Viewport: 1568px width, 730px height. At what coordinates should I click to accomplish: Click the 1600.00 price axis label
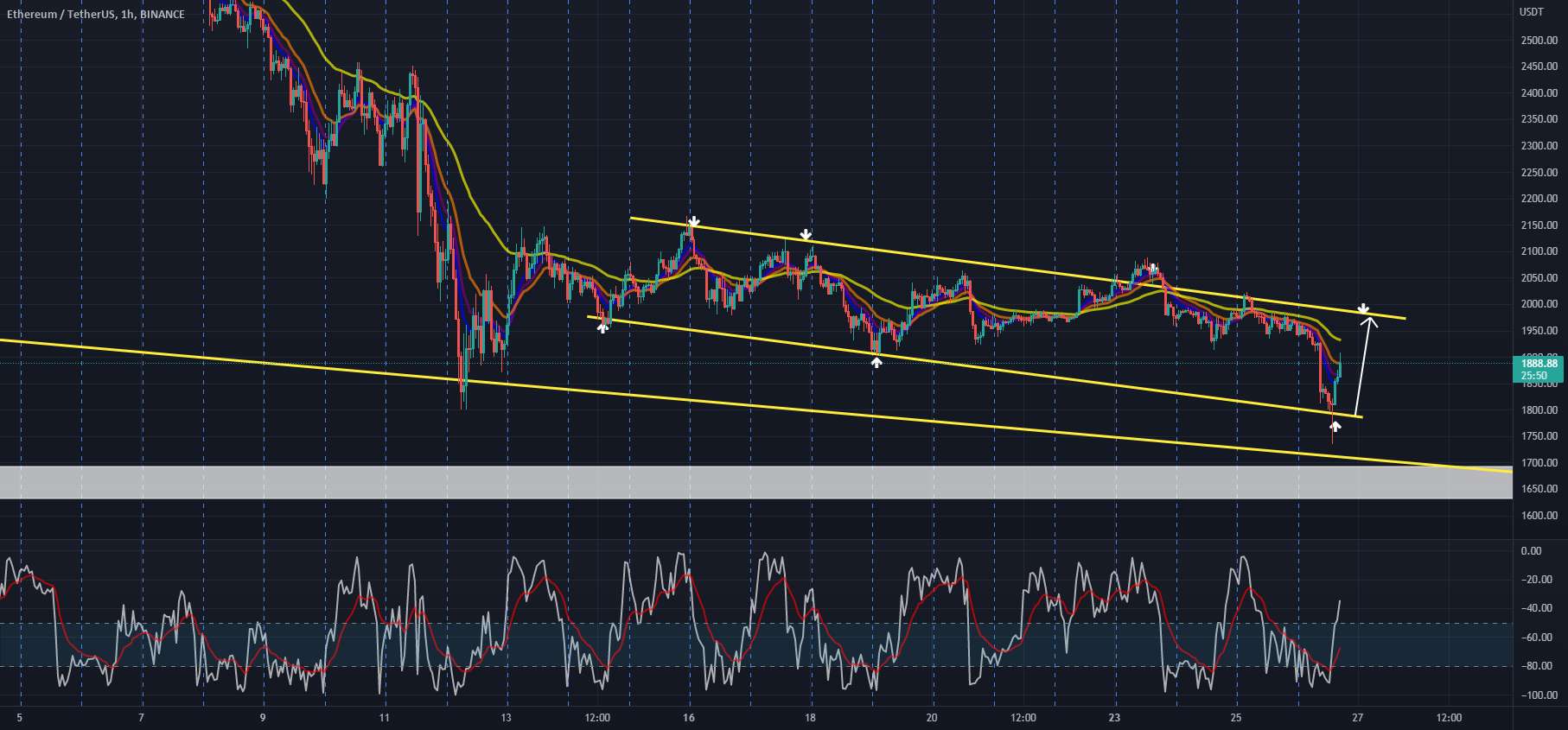click(x=1539, y=516)
